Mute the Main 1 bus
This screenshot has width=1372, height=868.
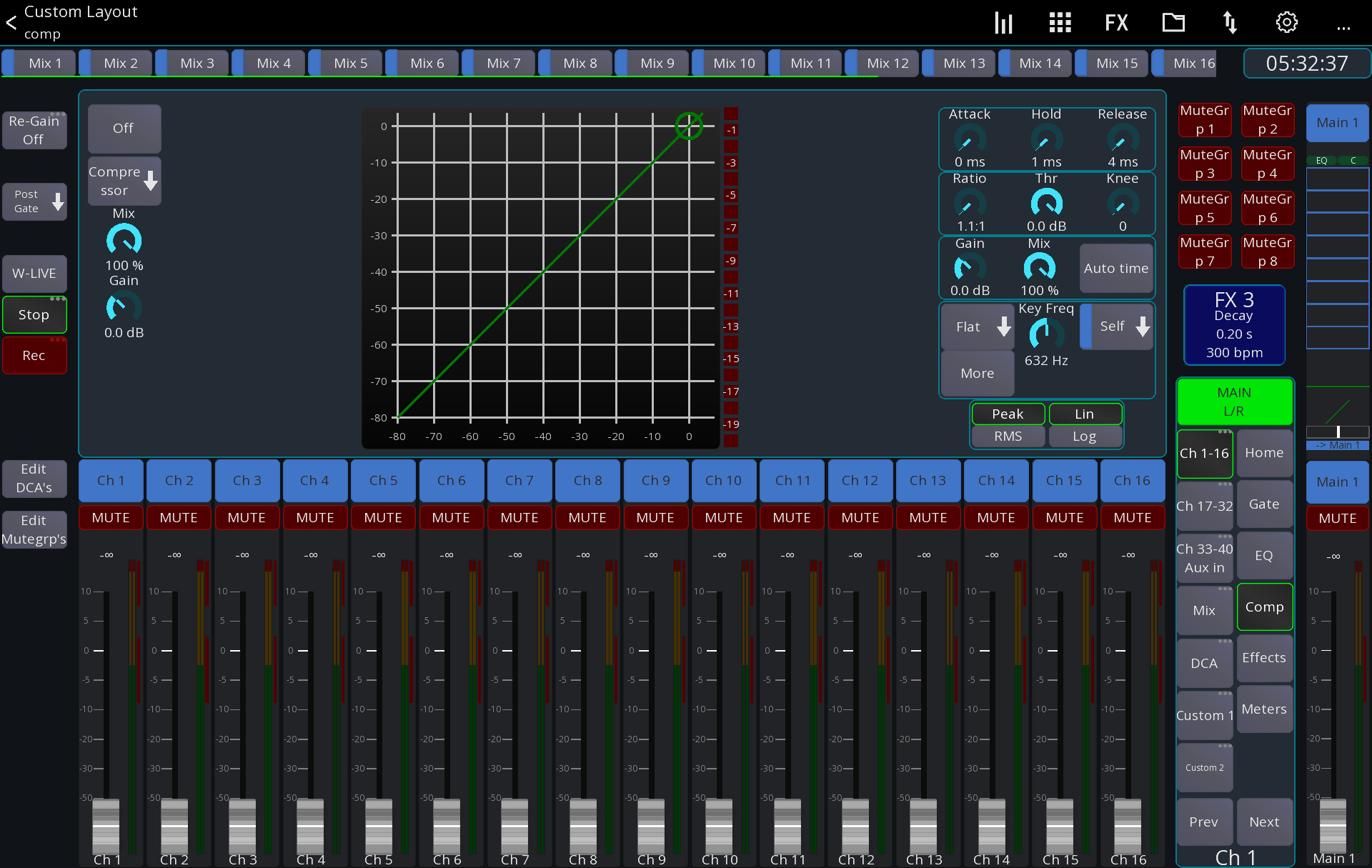pos(1337,519)
